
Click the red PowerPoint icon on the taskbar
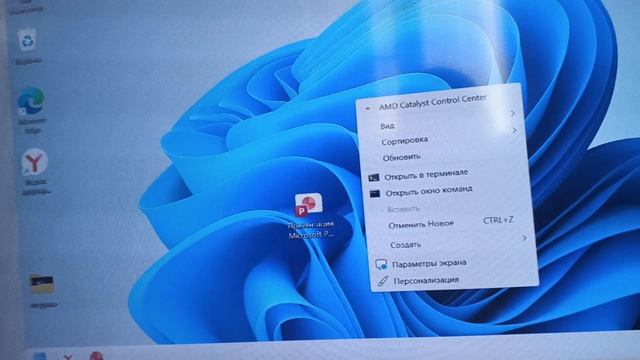pyautogui.click(x=96, y=356)
